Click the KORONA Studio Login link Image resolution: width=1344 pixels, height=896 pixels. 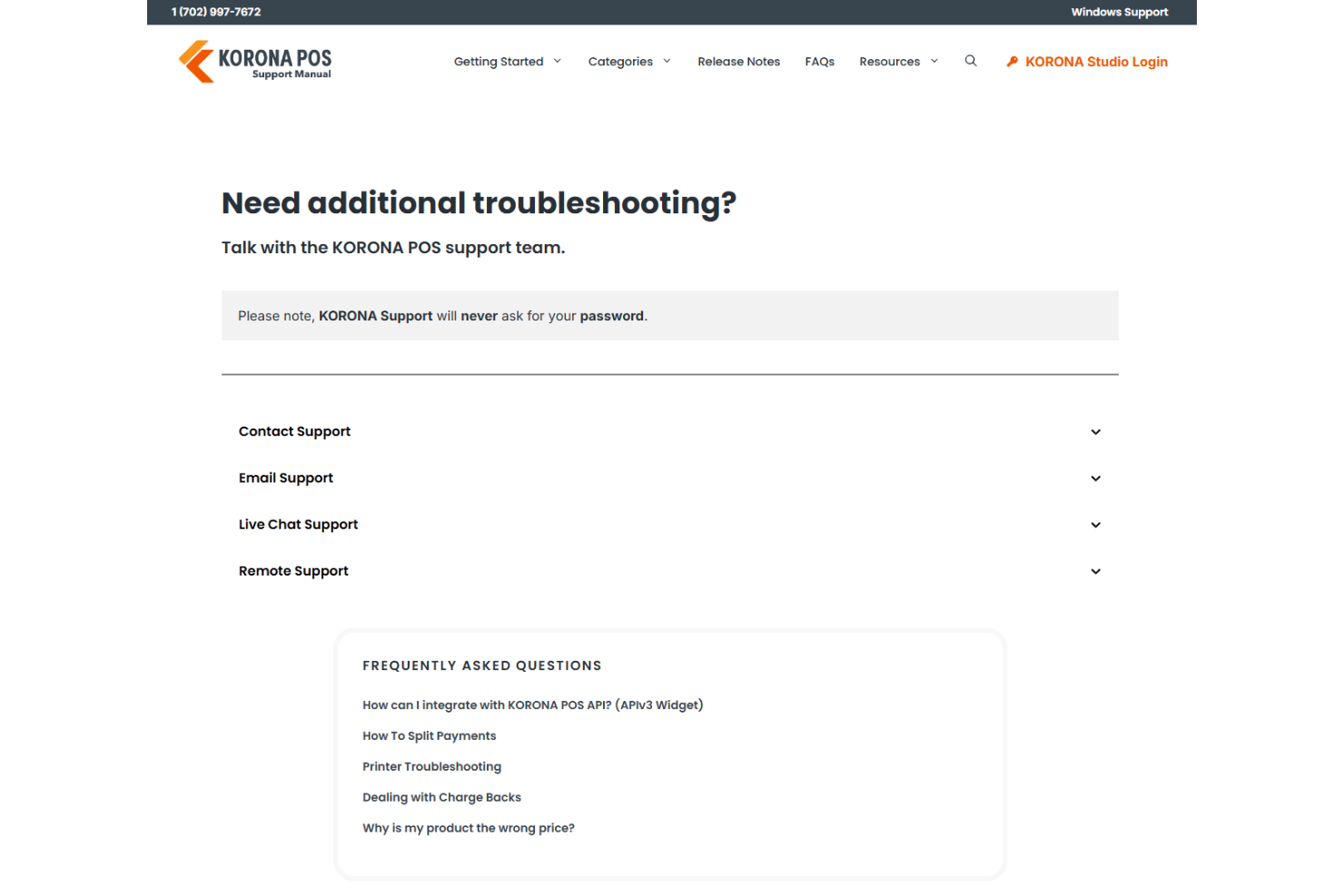click(x=1096, y=62)
